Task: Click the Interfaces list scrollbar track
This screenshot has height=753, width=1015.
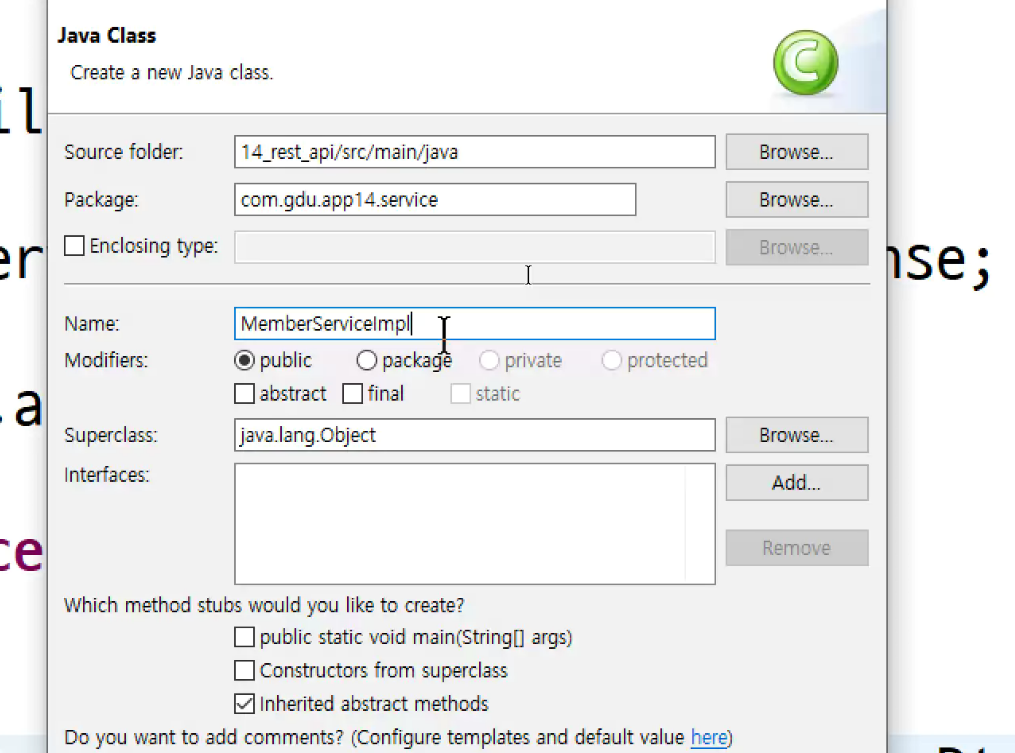Action: point(700,524)
